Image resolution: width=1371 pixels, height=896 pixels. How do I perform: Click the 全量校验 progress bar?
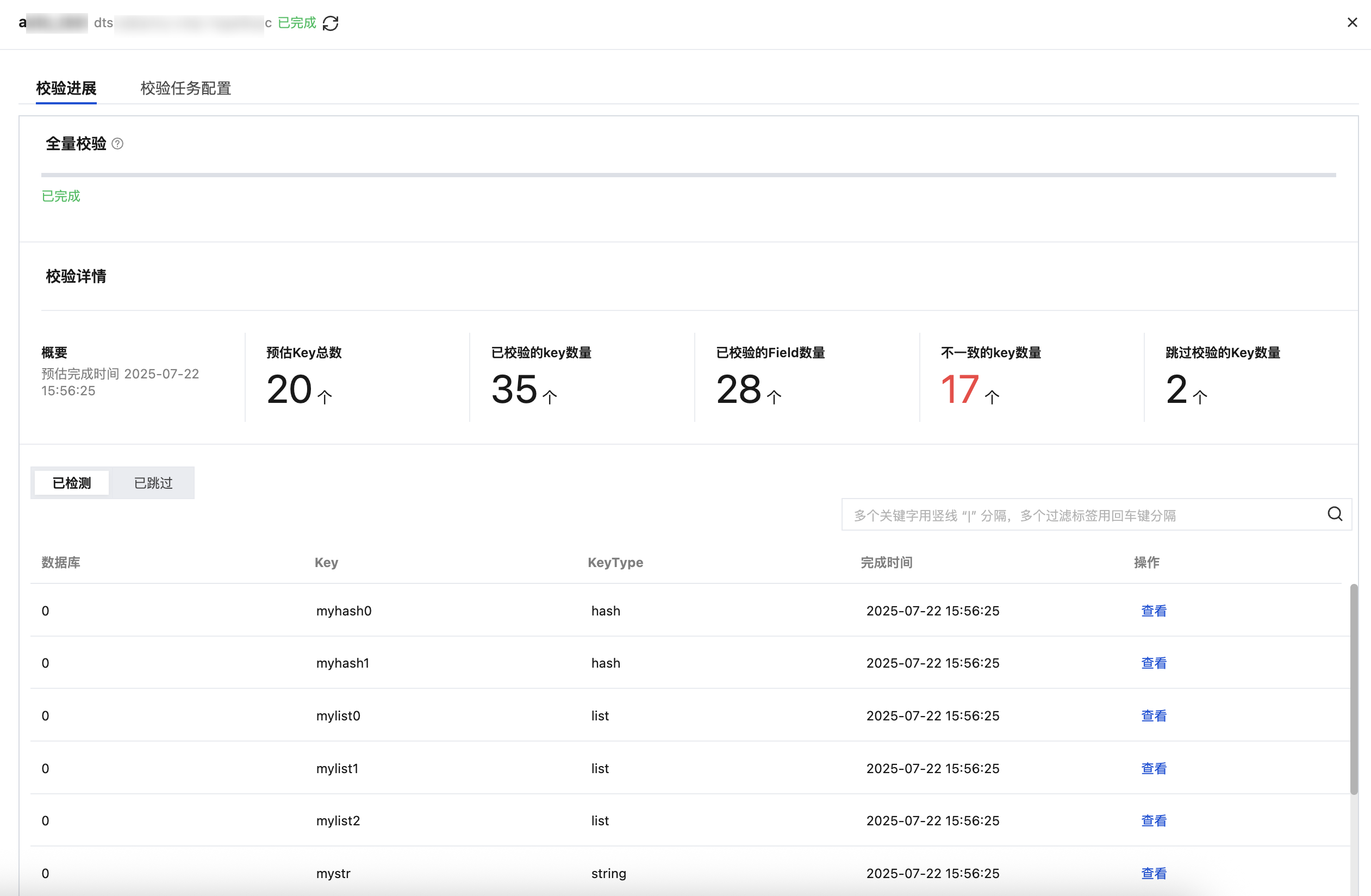[x=688, y=175]
